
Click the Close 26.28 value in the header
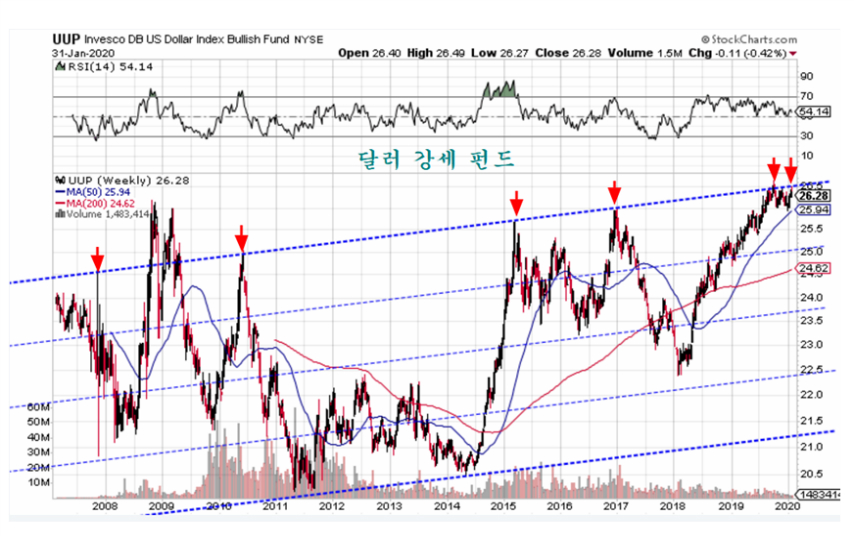pos(568,53)
